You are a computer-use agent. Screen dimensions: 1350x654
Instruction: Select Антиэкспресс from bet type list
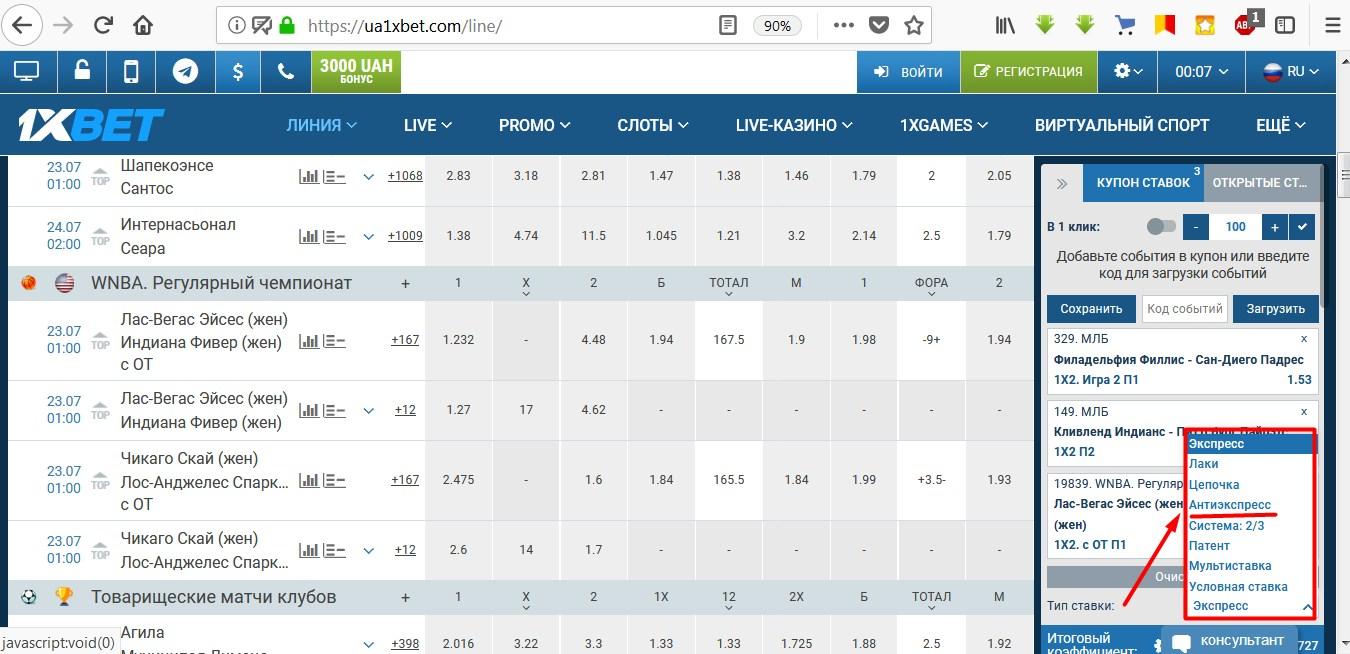(x=1230, y=505)
